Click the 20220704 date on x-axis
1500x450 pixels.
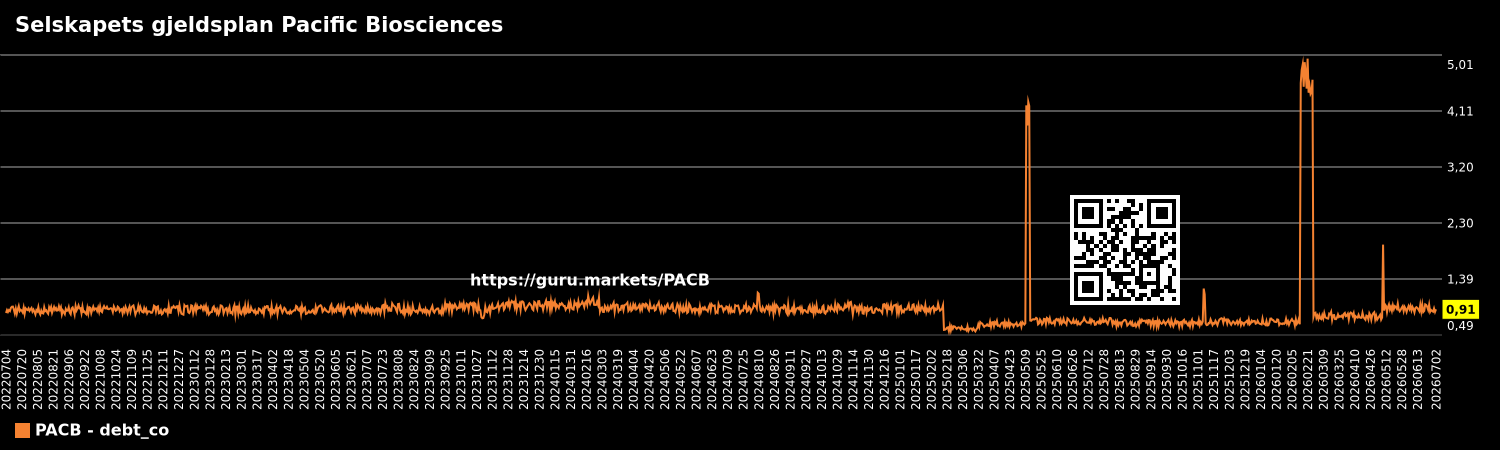tap(7, 378)
